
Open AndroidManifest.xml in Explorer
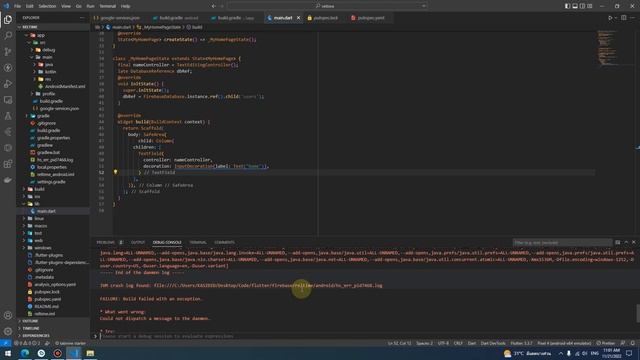[x=65, y=87]
